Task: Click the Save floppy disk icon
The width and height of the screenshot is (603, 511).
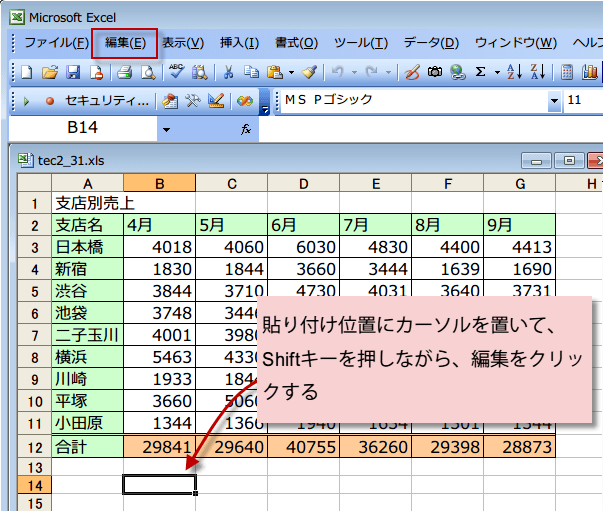Action: click(x=72, y=72)
